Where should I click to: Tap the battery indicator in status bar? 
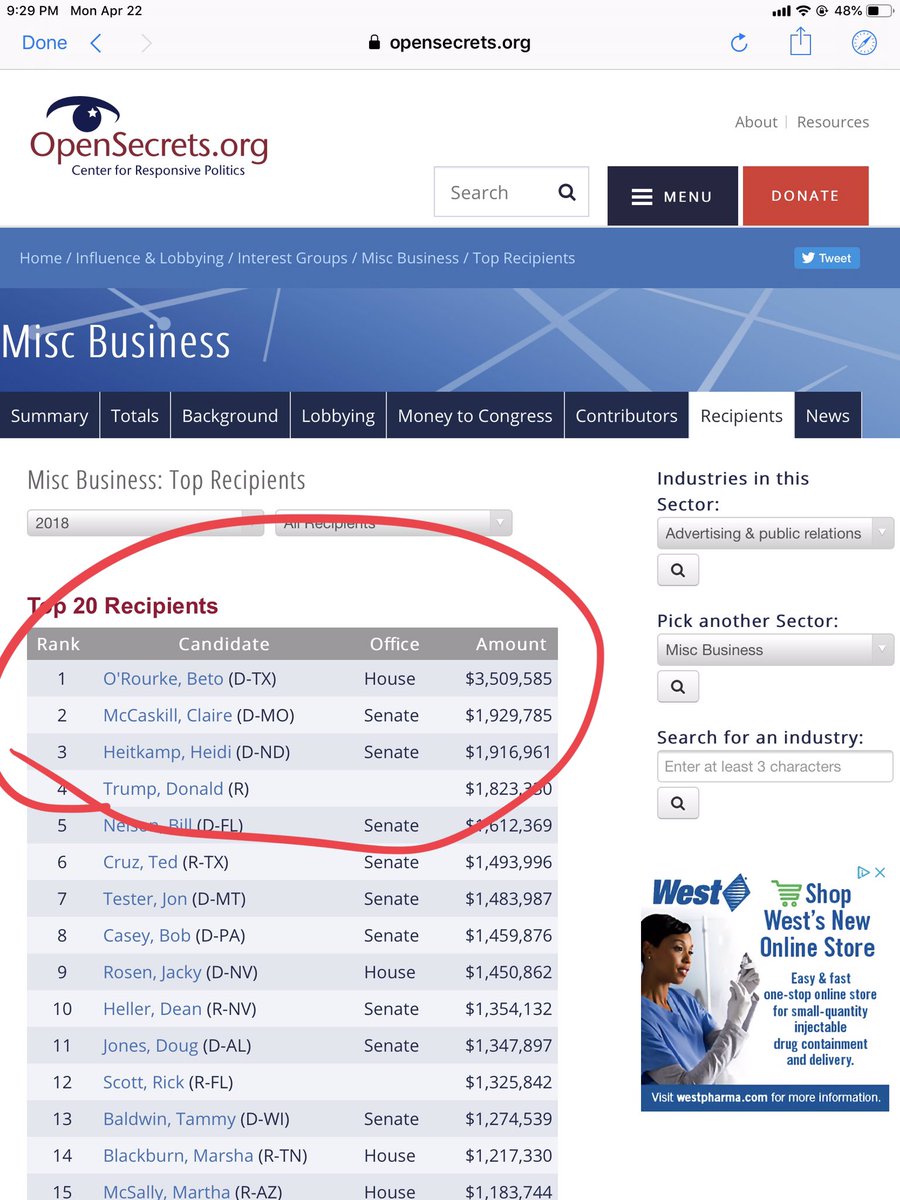coord(879,12)
